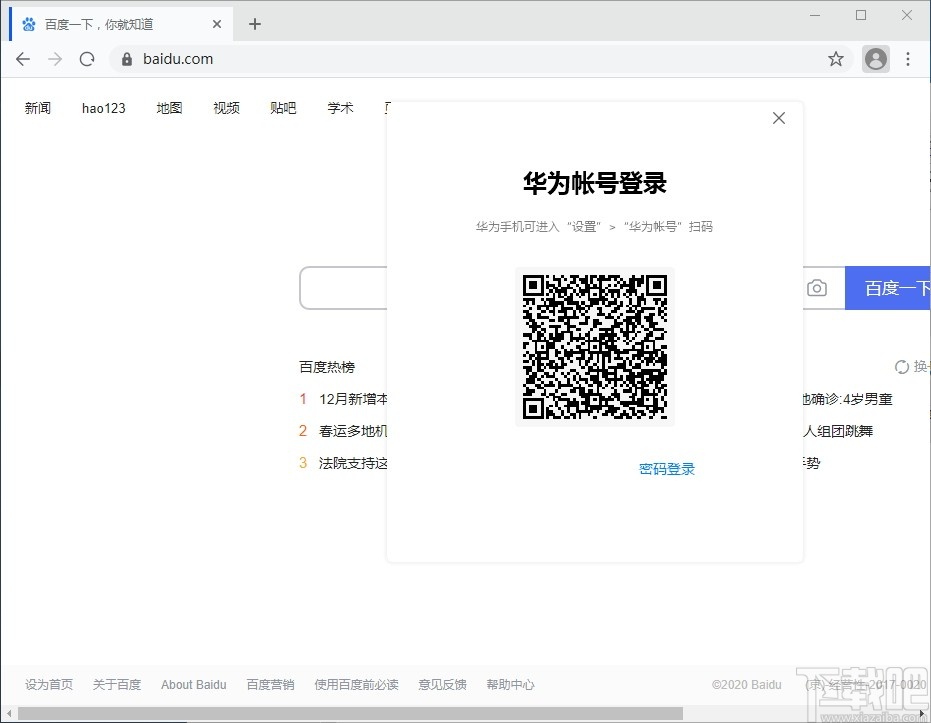Click the 换一换 refresh icon beside hot list

click(x=903, y=367)
